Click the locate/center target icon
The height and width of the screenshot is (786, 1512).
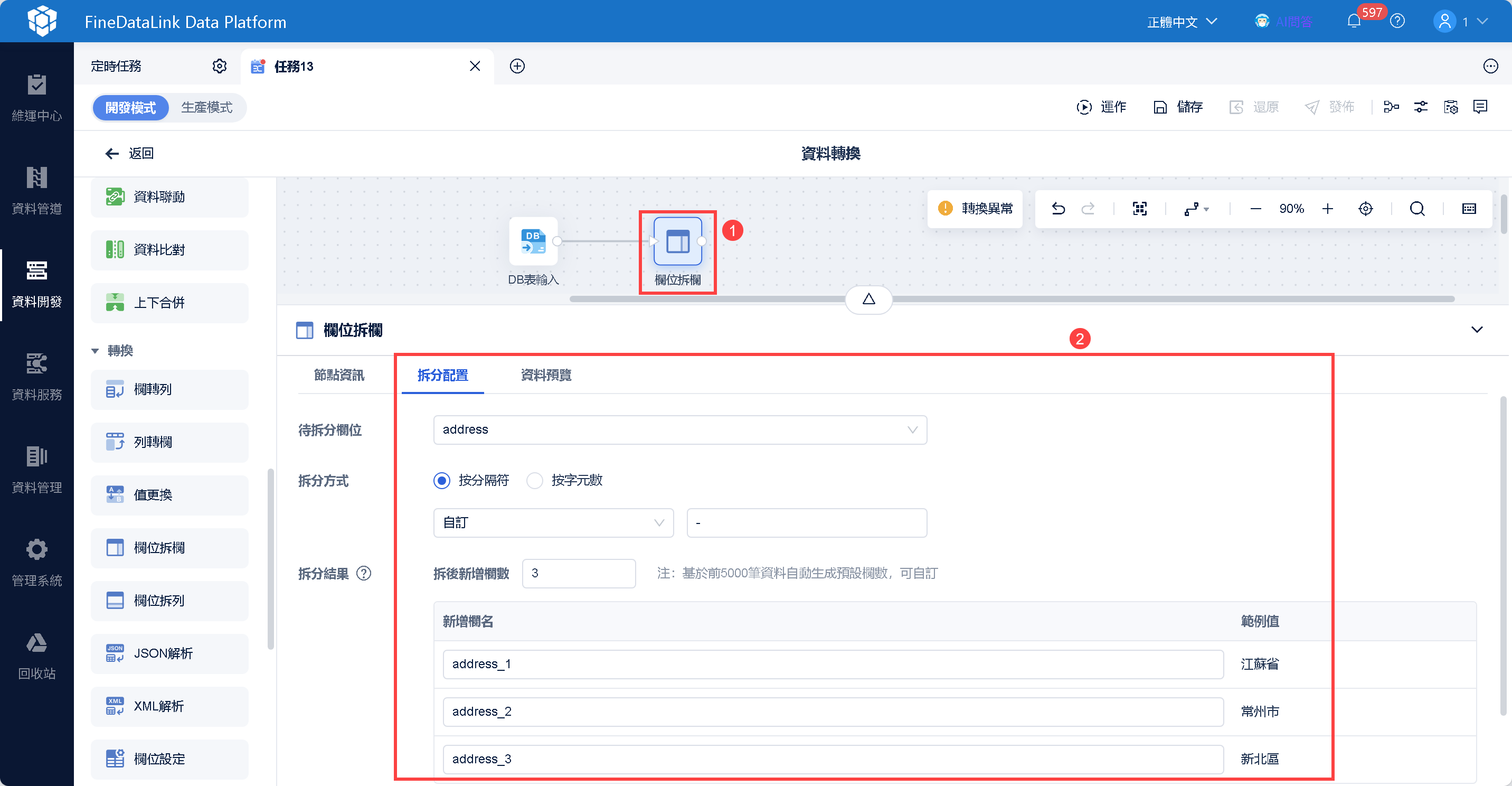(x=1365, y=209)
